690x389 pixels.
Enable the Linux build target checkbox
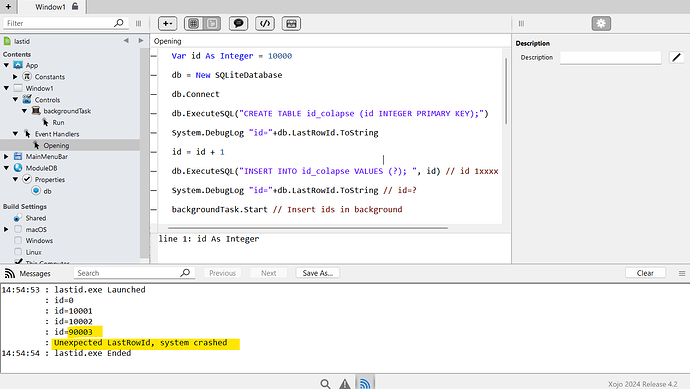[x=18, y=252]
